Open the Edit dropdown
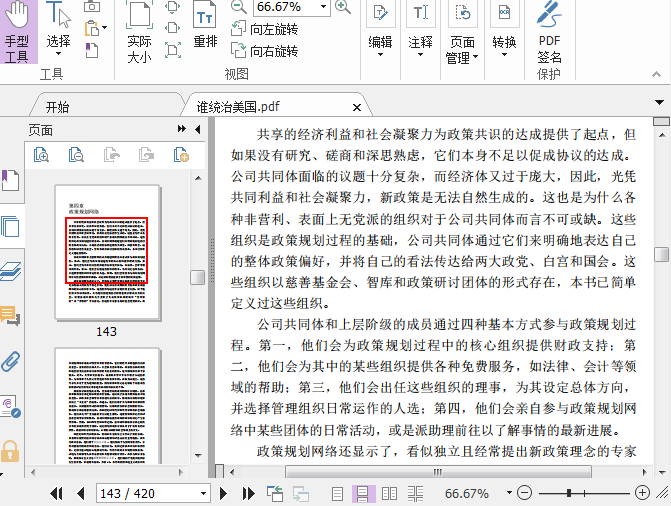The image size is (671, 506). coord(380,30)
